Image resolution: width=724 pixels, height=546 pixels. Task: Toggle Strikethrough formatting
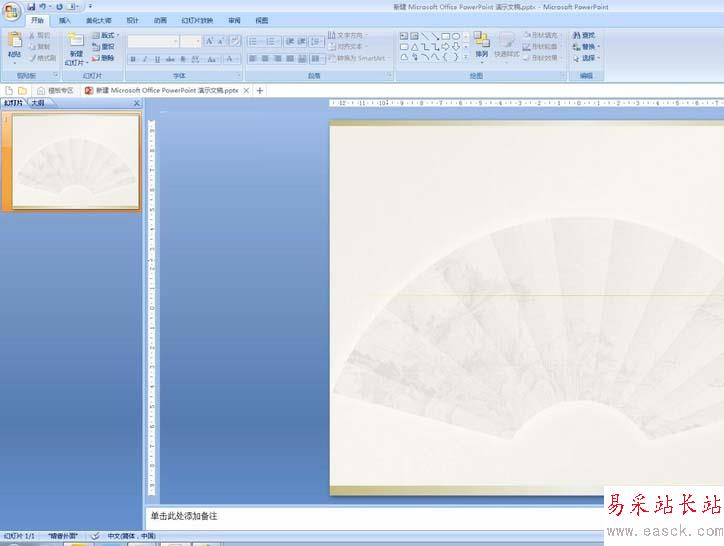(x=170, y=59)
